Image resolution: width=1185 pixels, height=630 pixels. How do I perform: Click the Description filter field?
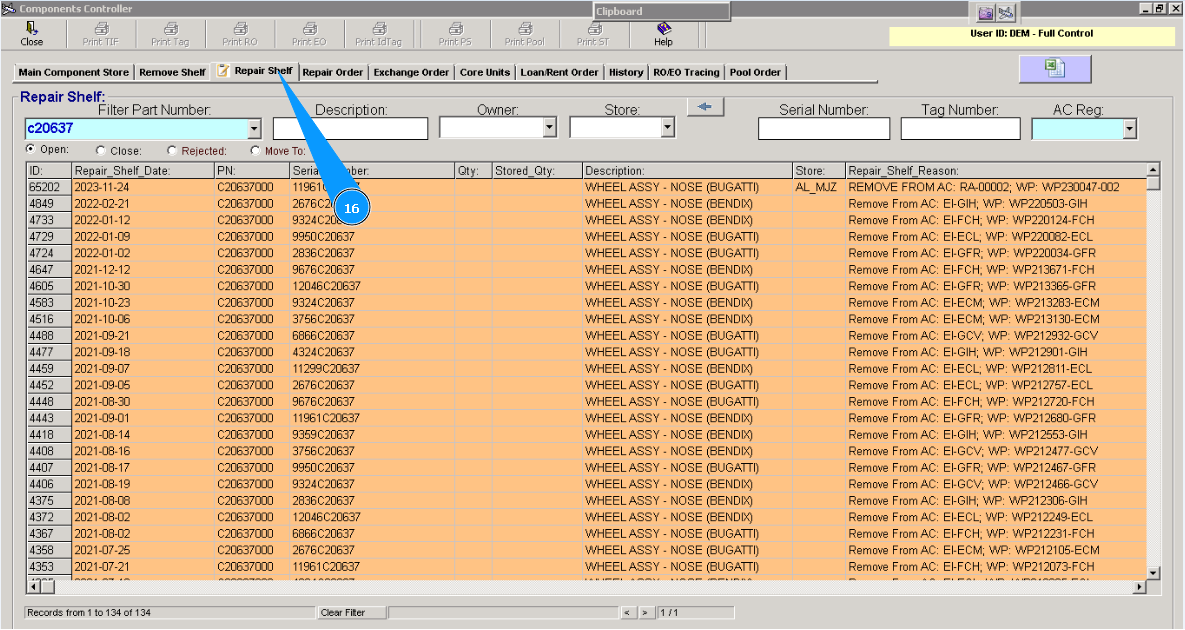click(351, 128)
